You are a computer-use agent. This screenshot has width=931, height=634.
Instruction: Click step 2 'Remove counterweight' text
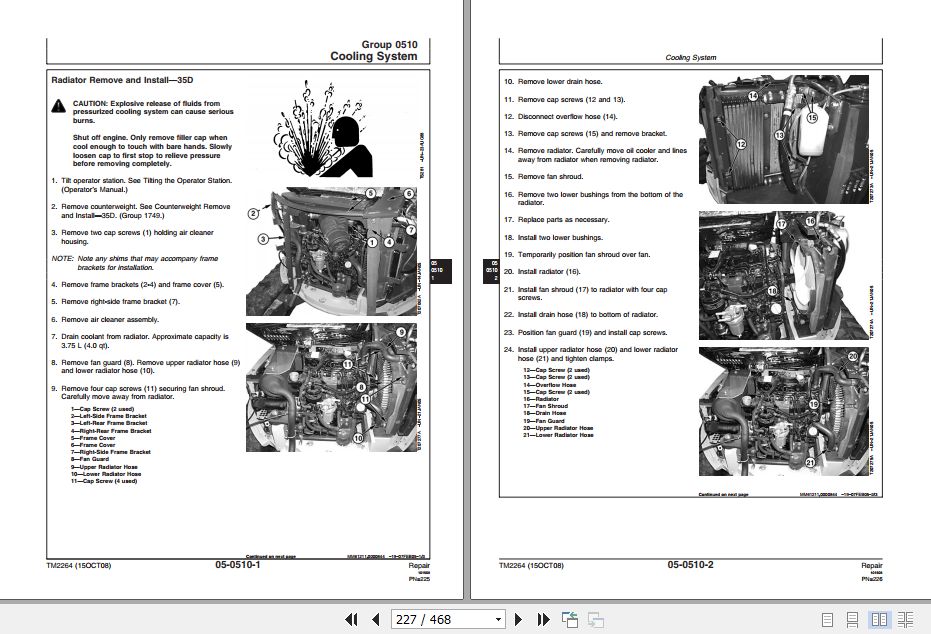click(x=141, y=211)
